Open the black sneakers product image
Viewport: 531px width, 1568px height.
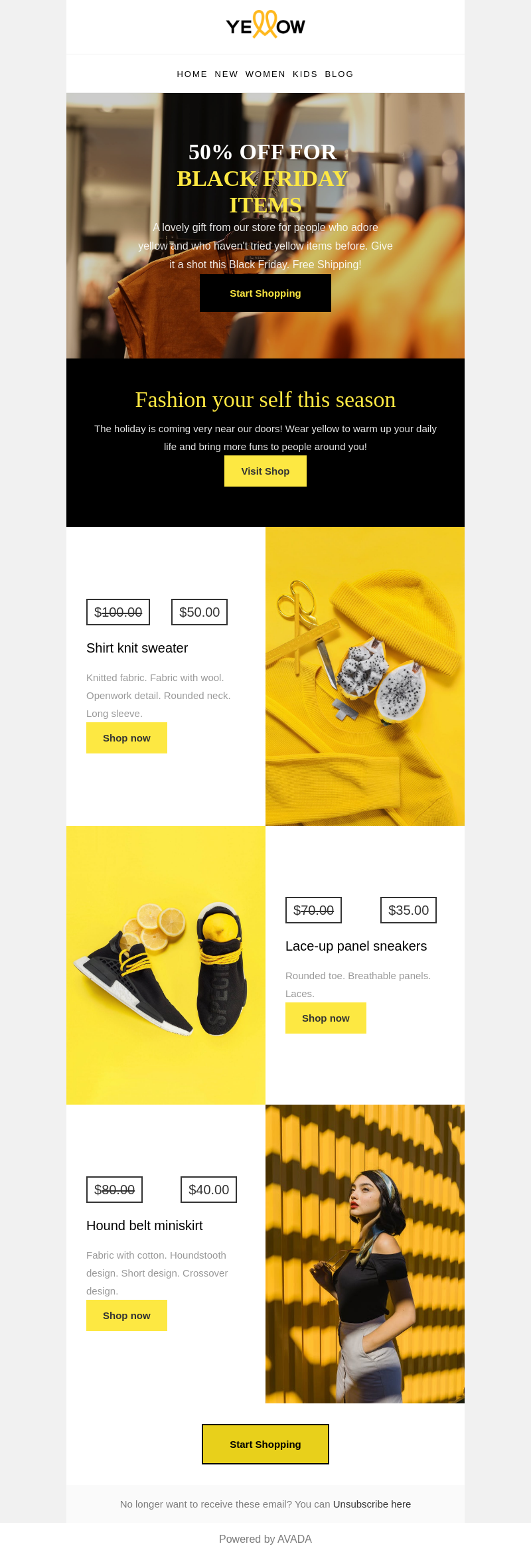tap(166, 965)
